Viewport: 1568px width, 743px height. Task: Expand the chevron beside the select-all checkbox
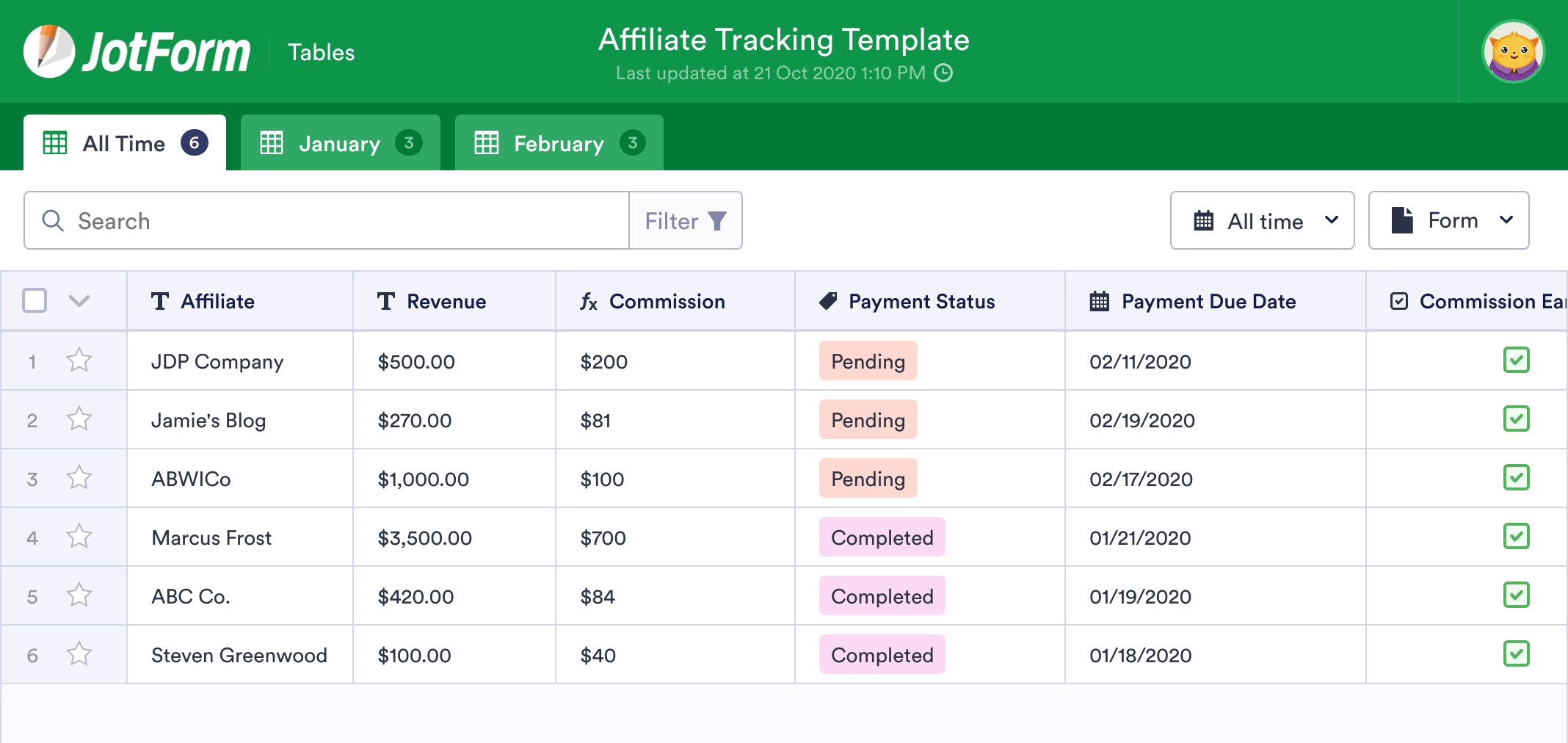pyautogui.click(x=81, y=301)
